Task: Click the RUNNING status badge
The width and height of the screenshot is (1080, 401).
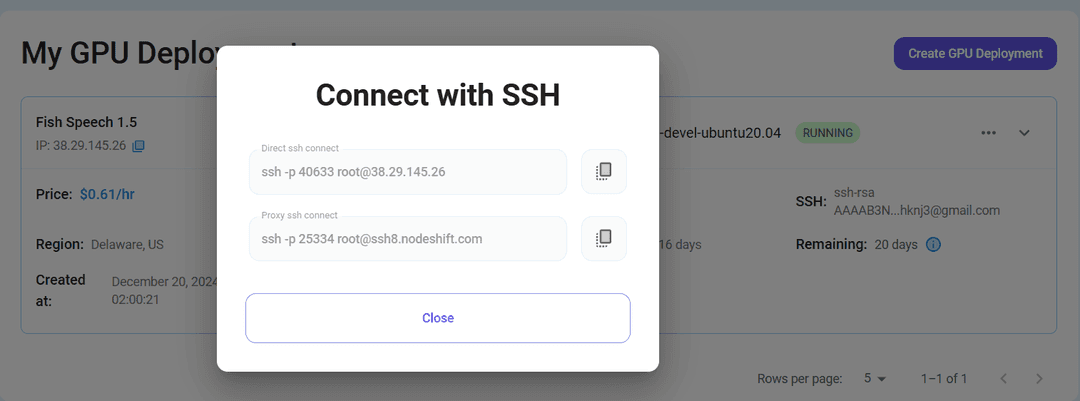Action: tap(827, 132)
